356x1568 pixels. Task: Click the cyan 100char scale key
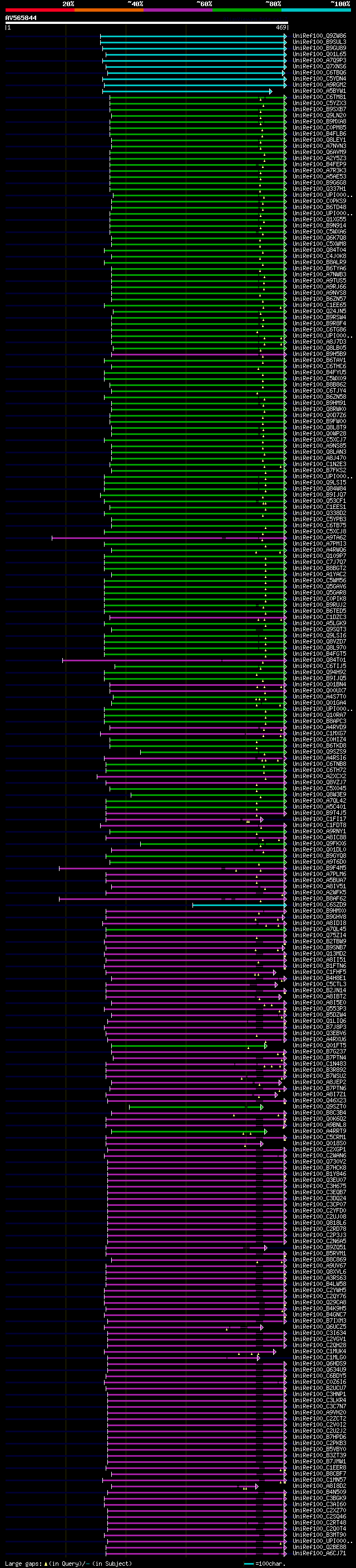[249, 1564]
